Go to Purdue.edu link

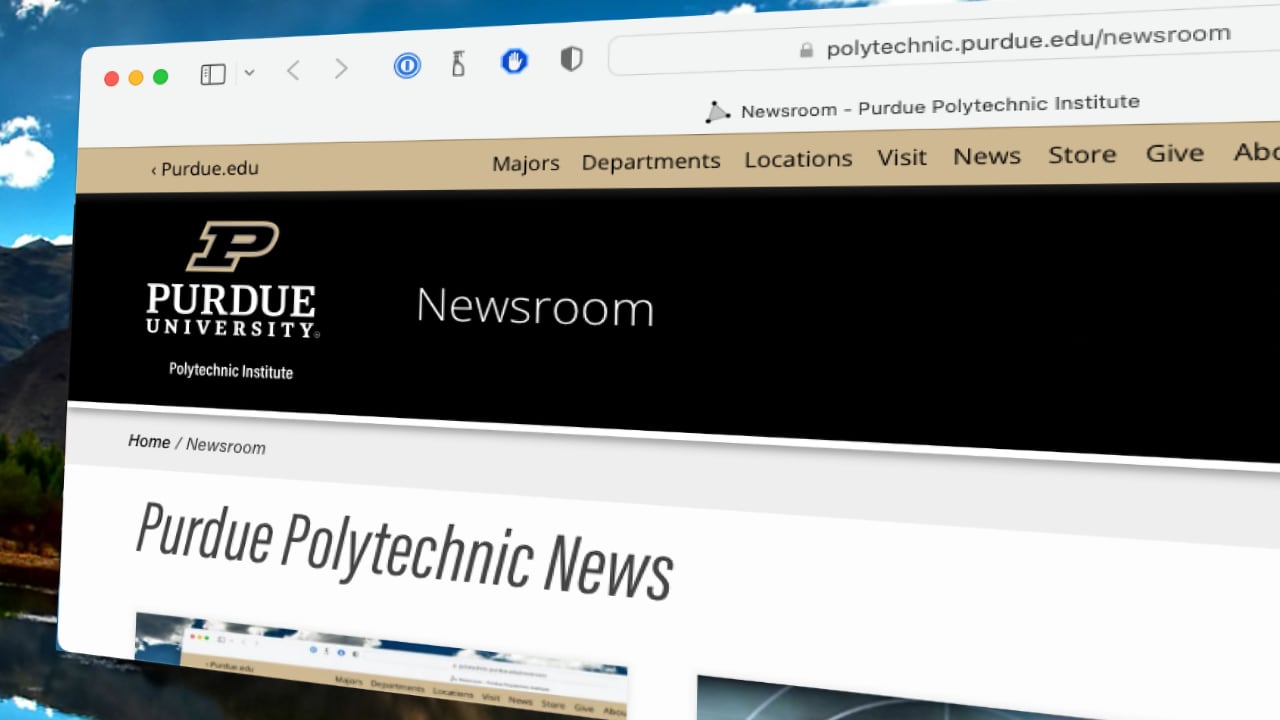[x=205, y=169]
